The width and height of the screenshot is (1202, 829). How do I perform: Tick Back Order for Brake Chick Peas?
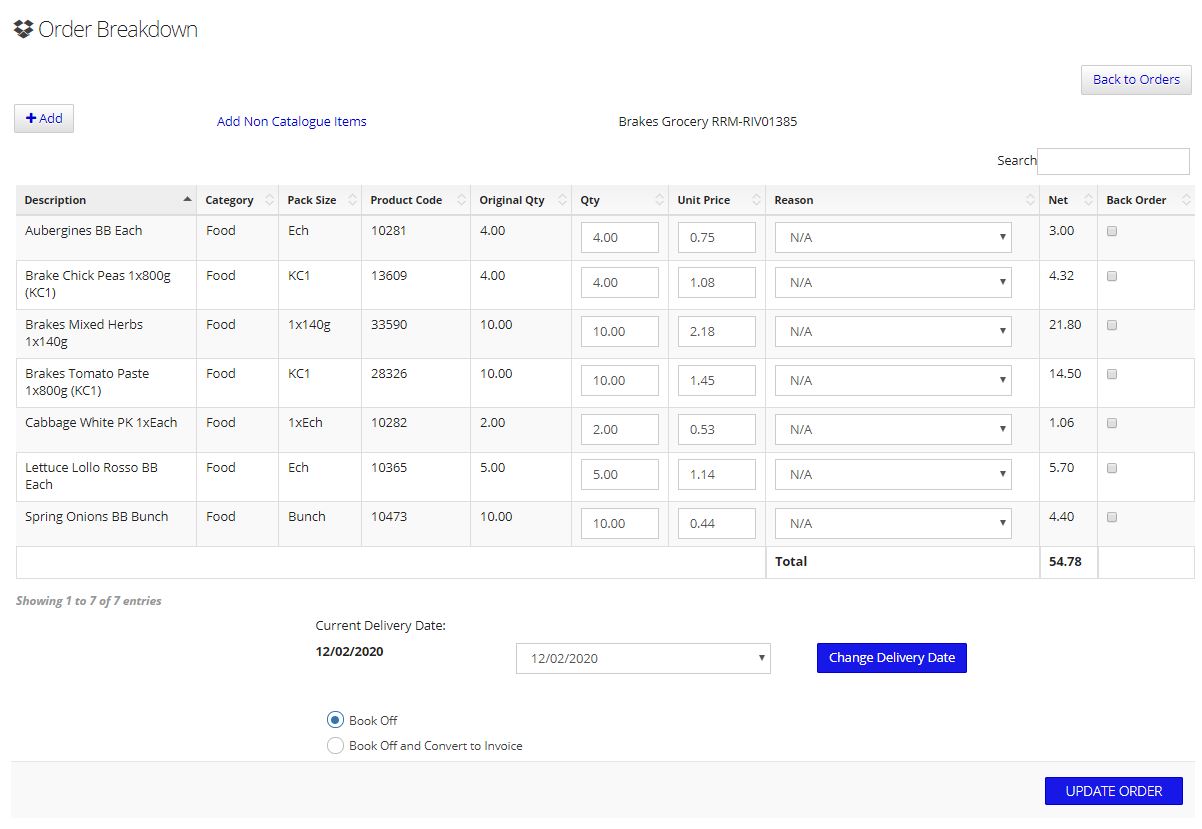point(1111,276)
